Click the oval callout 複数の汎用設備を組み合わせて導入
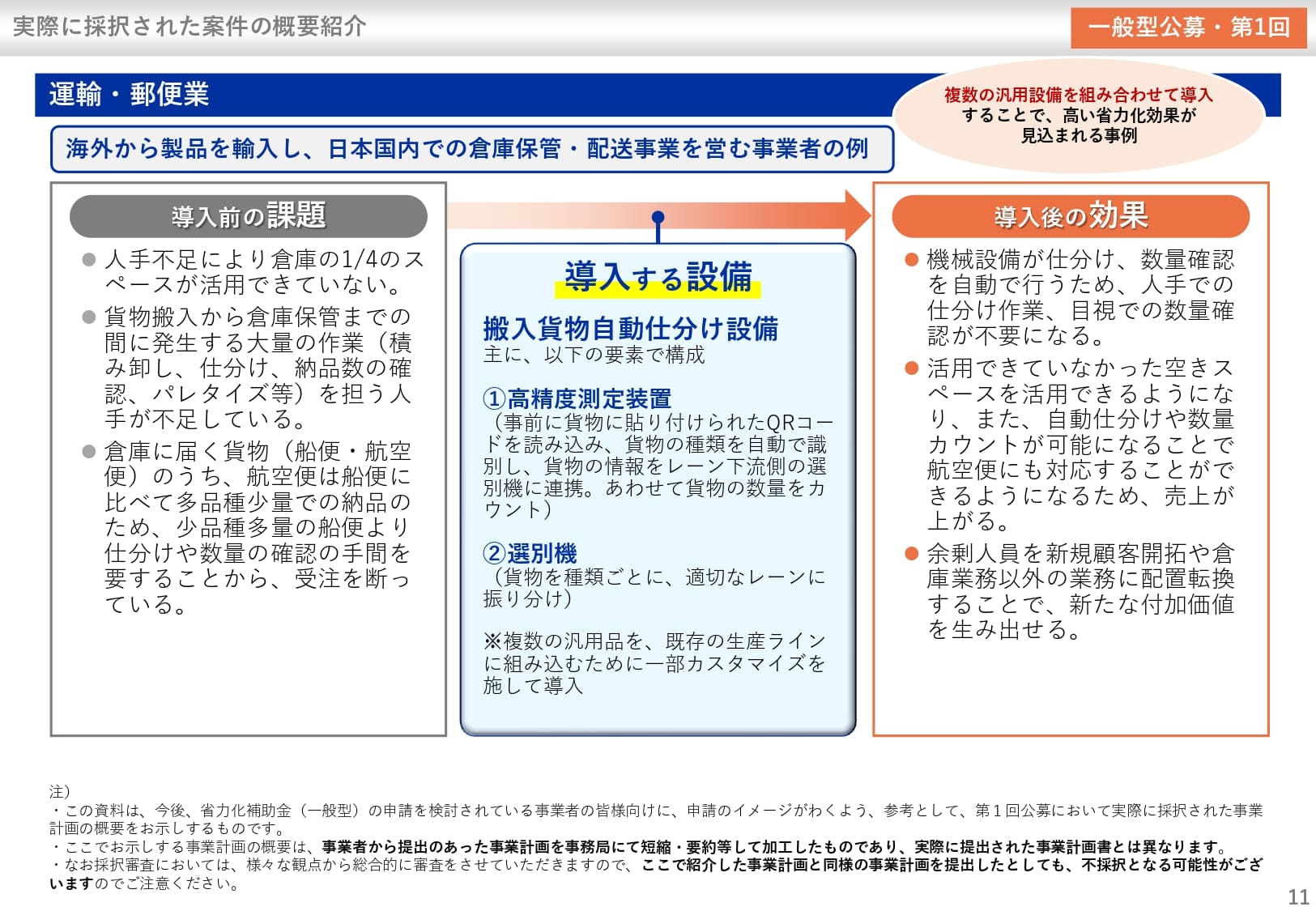This screenshot has width=1316, height=911. click(1078, 115)
